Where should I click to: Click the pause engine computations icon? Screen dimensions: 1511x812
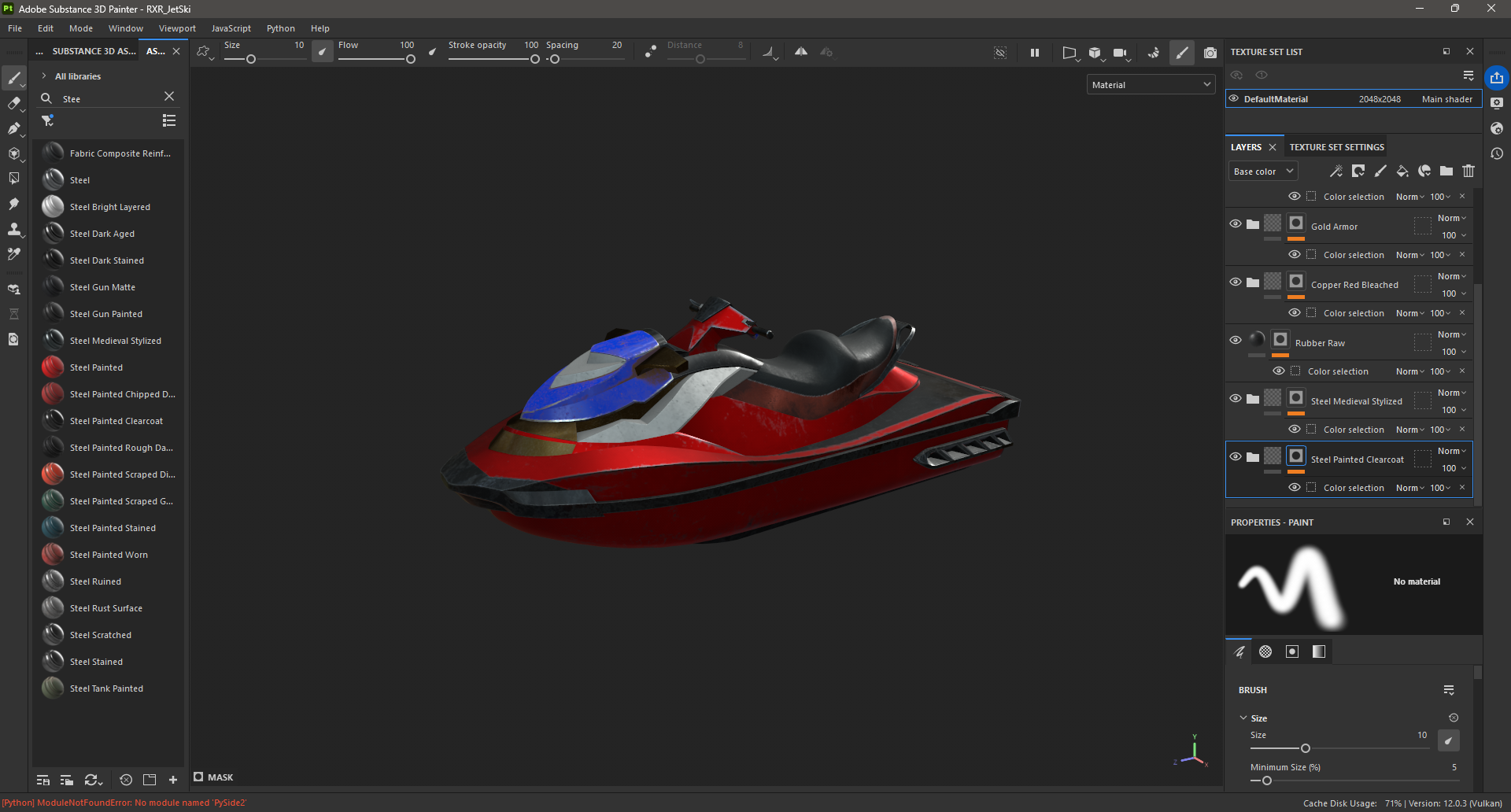[1035, 53]
